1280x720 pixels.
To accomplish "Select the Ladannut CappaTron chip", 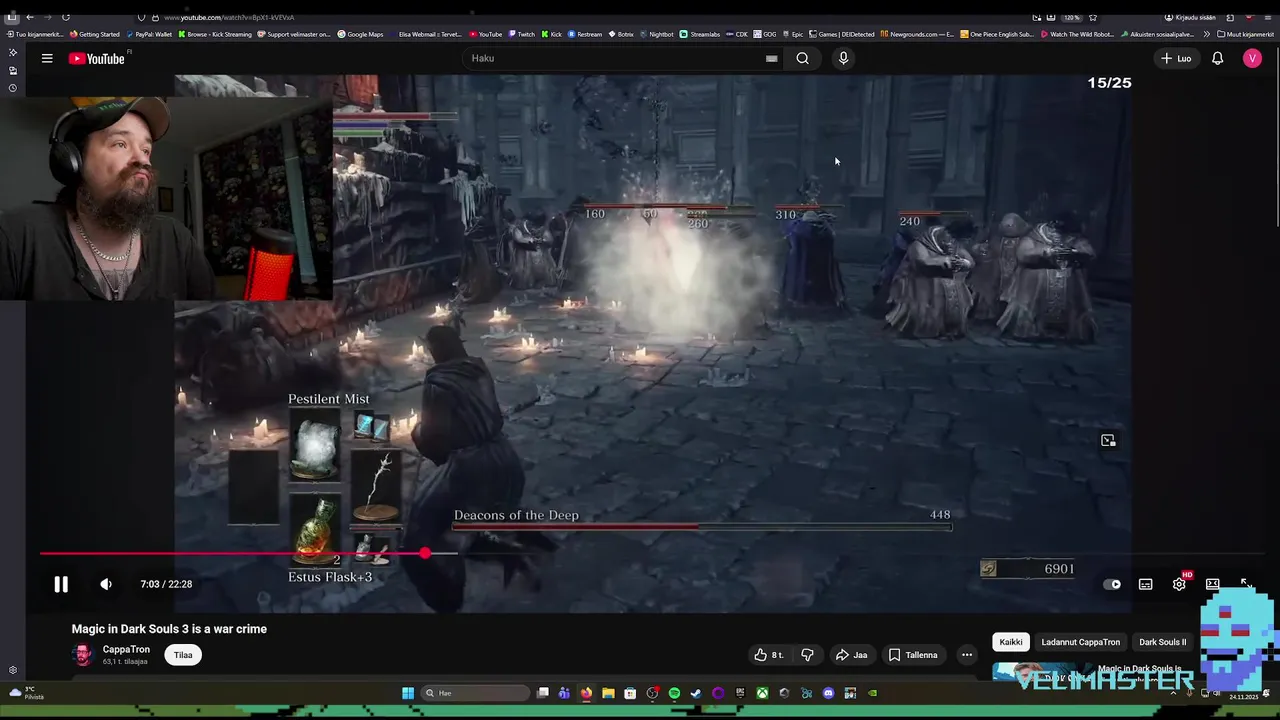I will point(1080,642).
